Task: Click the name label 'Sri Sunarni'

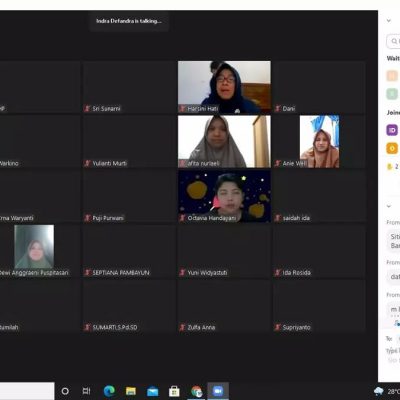Action: 106,108
